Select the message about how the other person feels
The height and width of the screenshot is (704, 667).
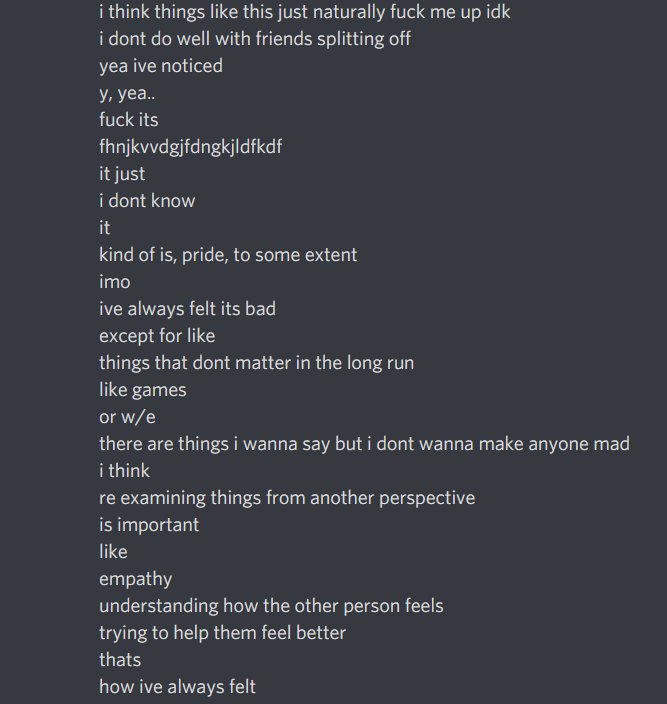271,606
